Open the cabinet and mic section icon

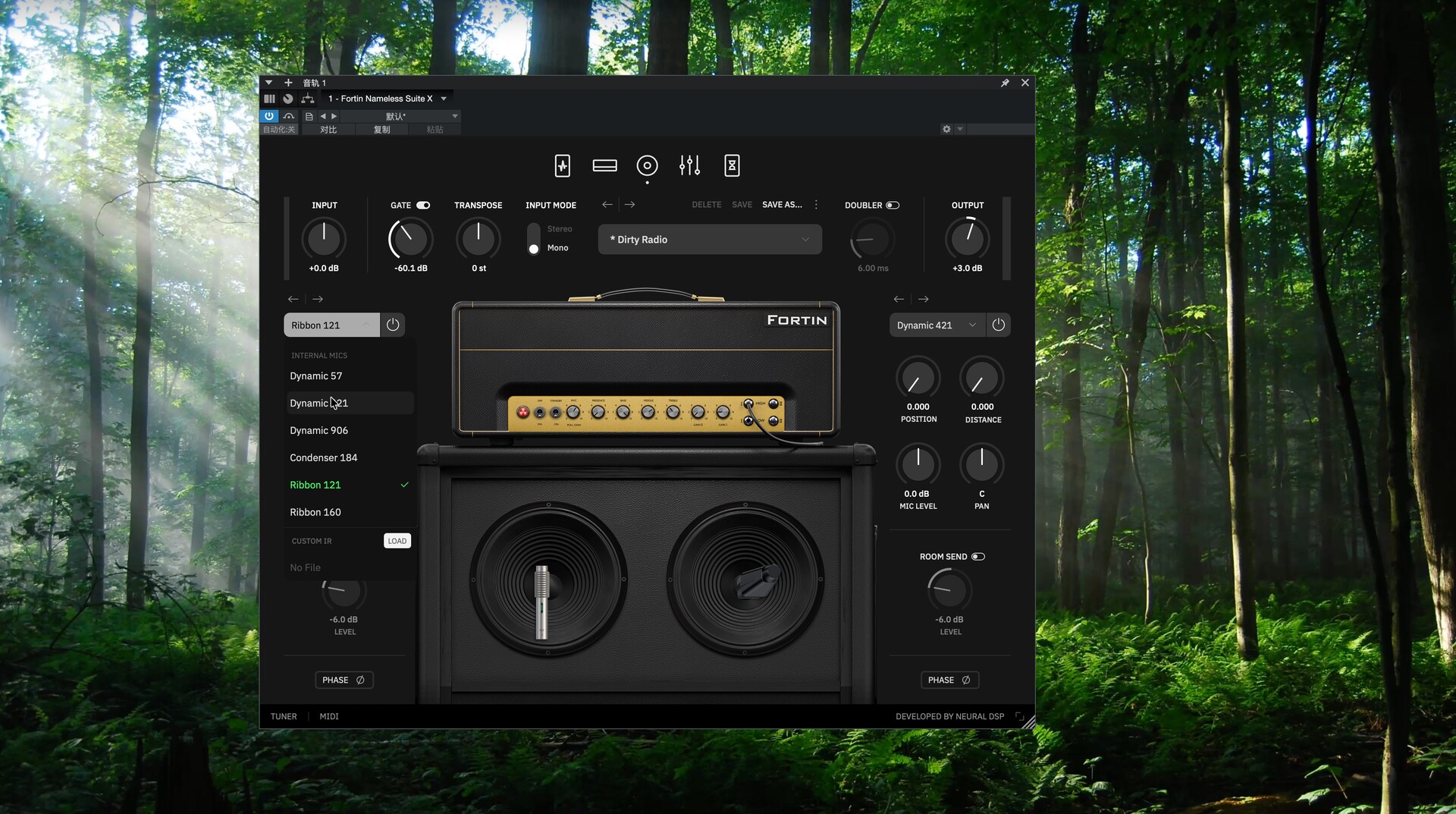pyautogui.click(x=647, y=165)
